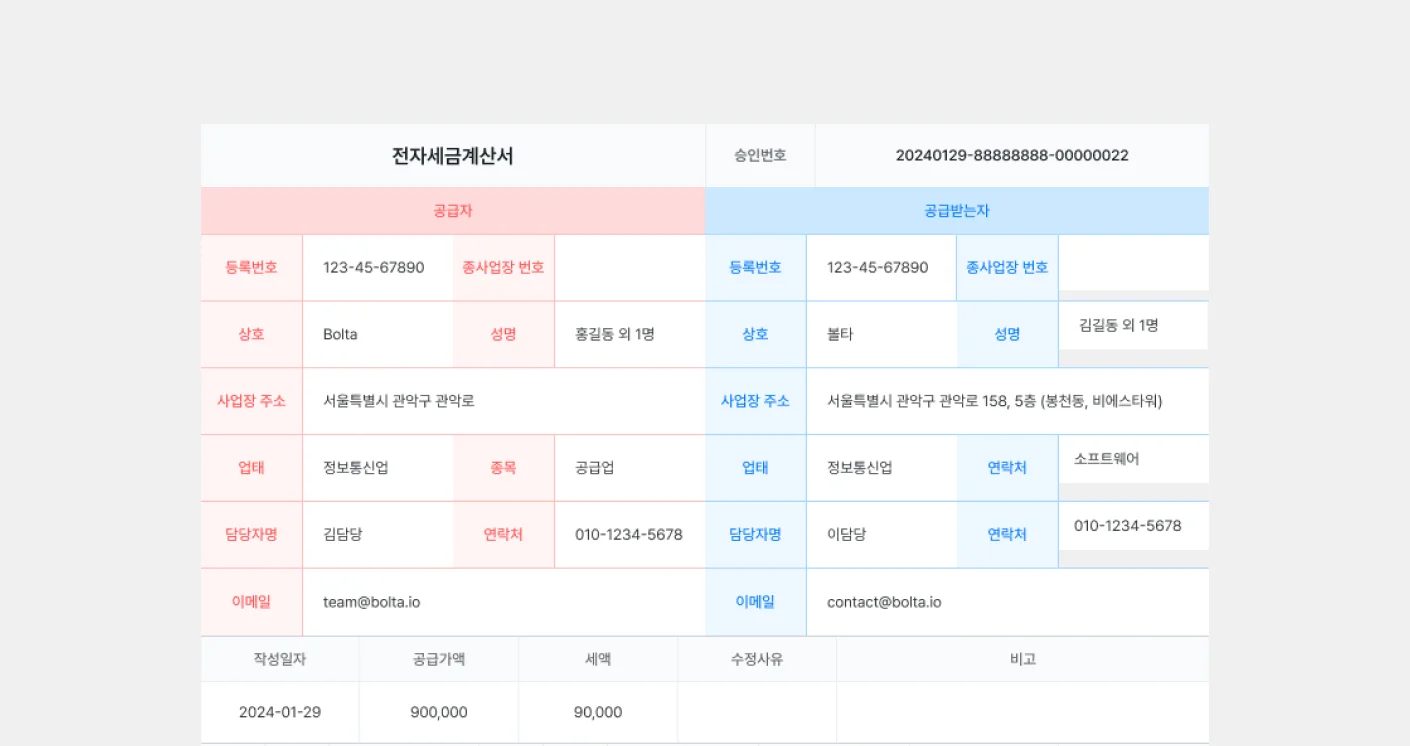Screen dimensions: 1410x746
Task: Select the 공급받는자 (recipient) section header
Action: click(956, 210)
